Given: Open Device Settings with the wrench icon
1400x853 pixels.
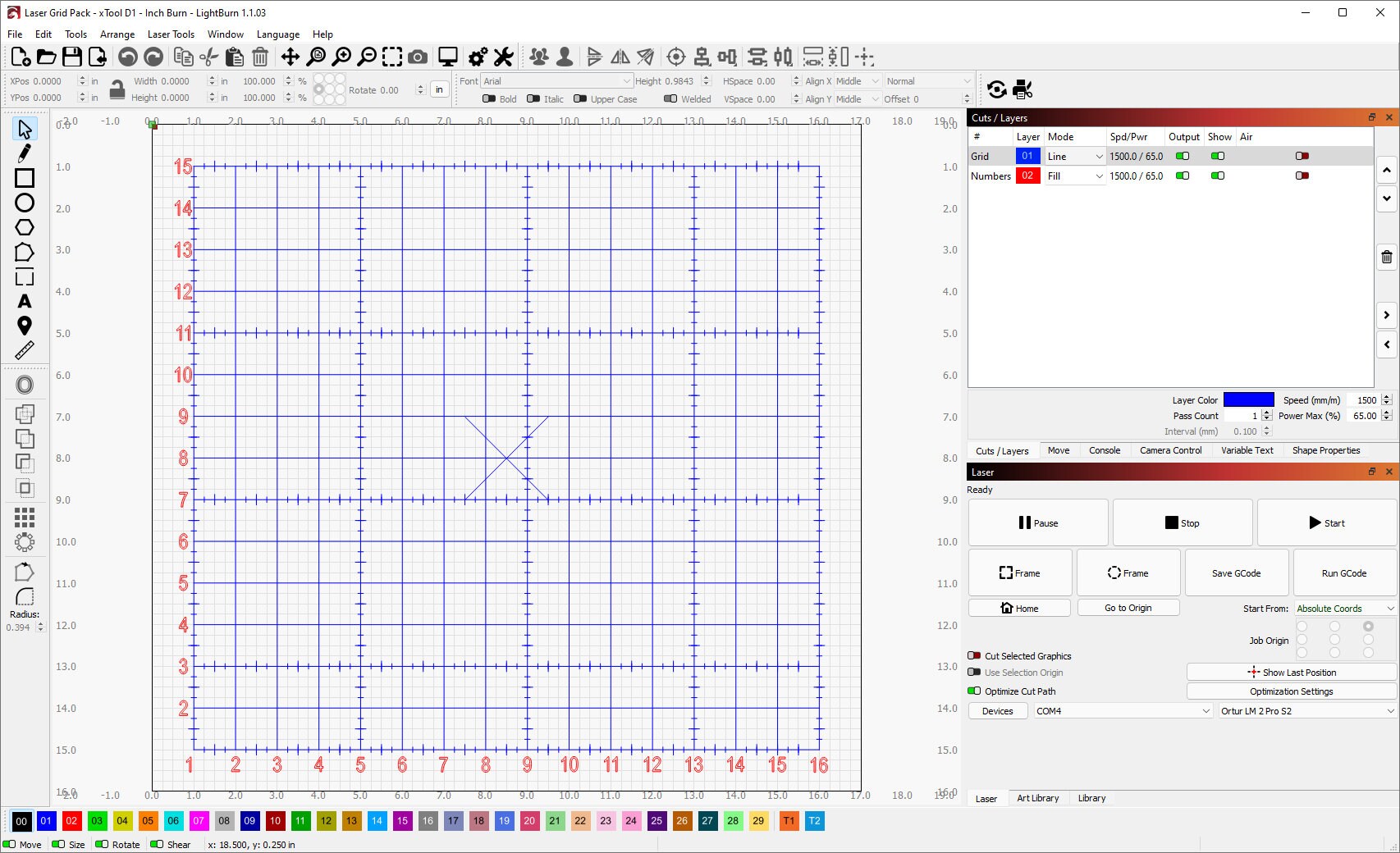Looking at the screenshot, I should click(x=503, y=57).
